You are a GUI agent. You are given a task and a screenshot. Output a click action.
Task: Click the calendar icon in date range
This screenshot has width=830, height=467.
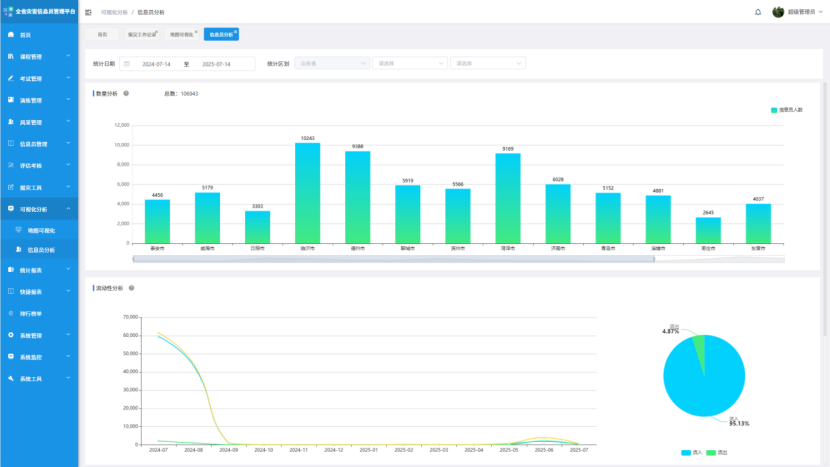[x=127, y=64]
